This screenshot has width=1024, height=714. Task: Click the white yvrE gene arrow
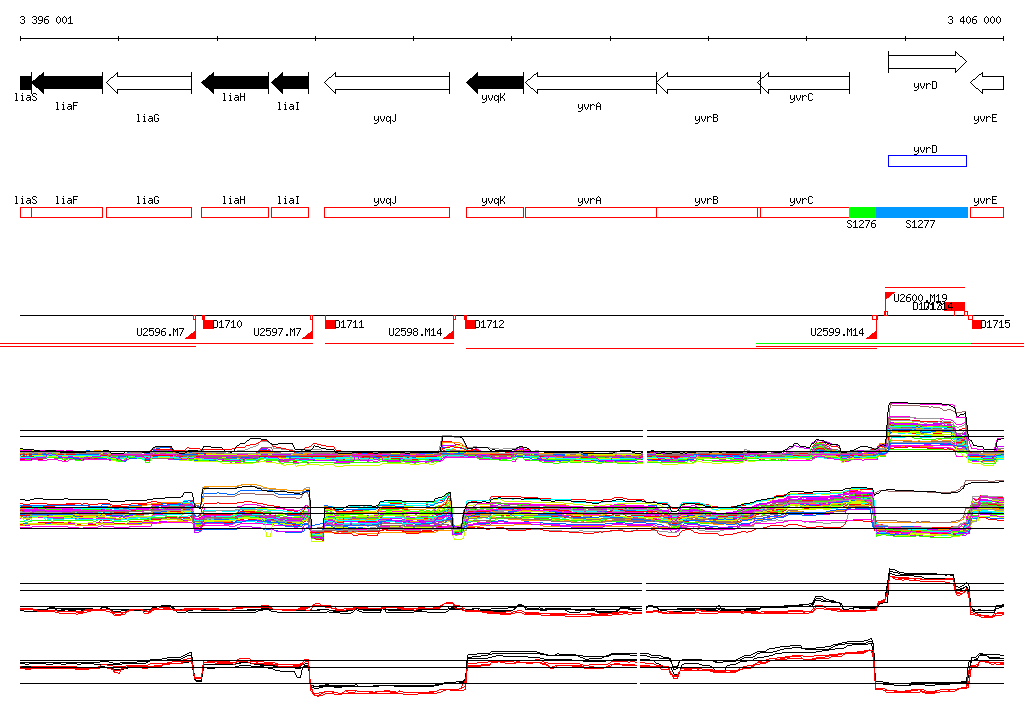pyautogui.click(x=987, y=83)
